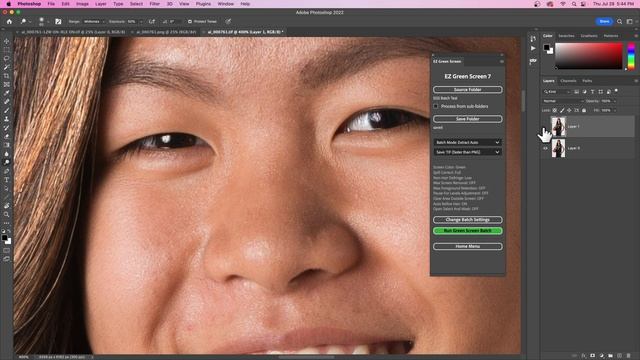The width and height of the screenshot is (640, 360).
Task: Select the Move tool
Action: coord(7,41)
